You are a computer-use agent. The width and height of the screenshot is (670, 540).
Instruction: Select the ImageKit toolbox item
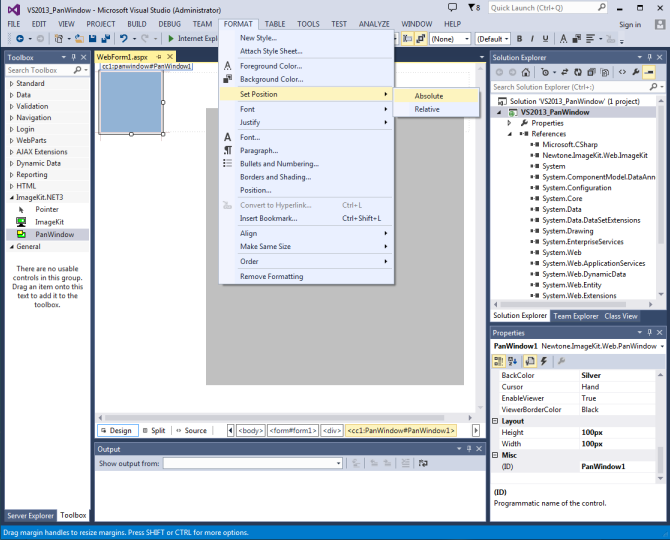click(x=47, y=222)
